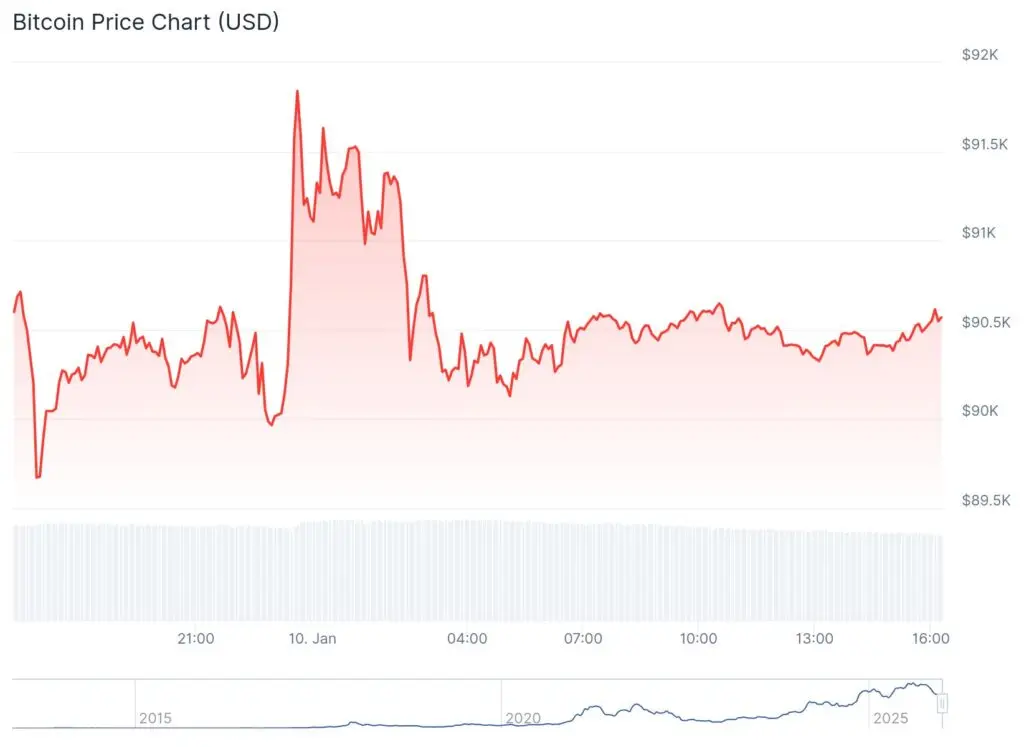Viewport: 1024px width, 747px height.
Task: Click the $91.5K price axis label
Action: tap(985, 144)
